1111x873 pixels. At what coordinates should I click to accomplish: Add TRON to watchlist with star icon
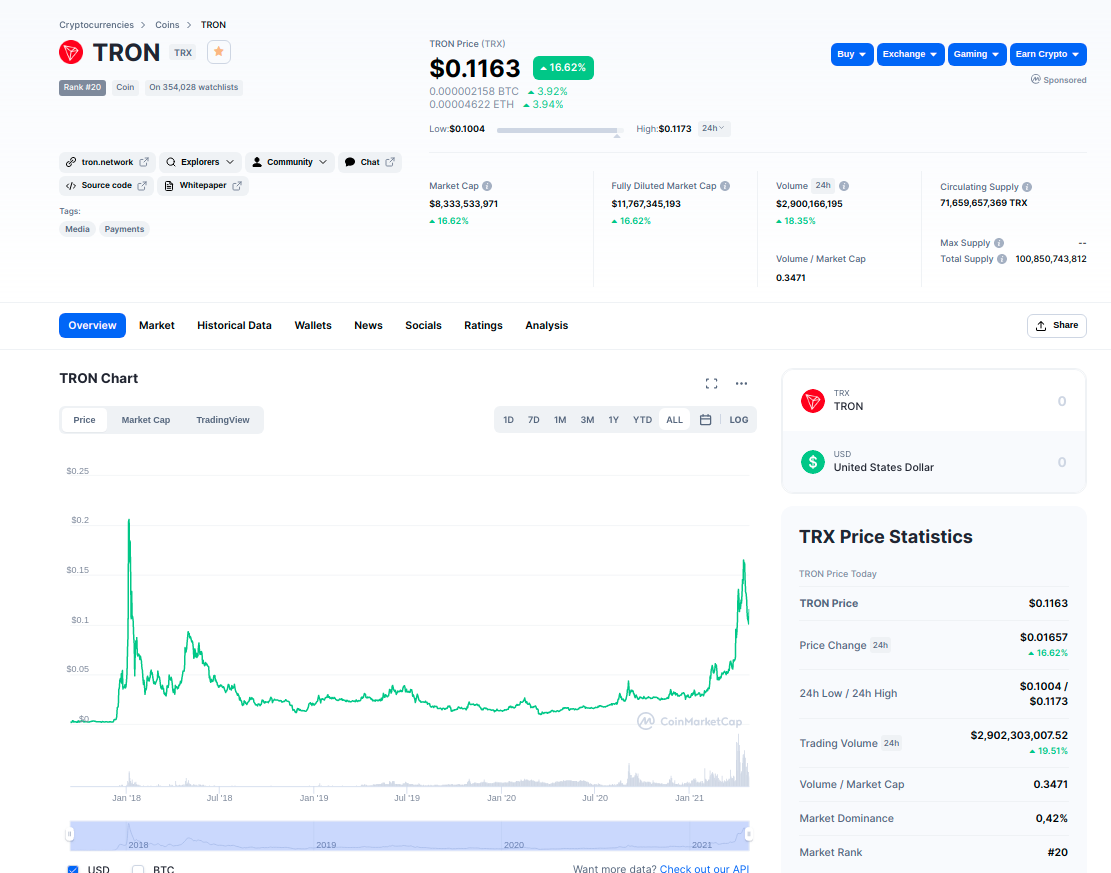point(219,52)
